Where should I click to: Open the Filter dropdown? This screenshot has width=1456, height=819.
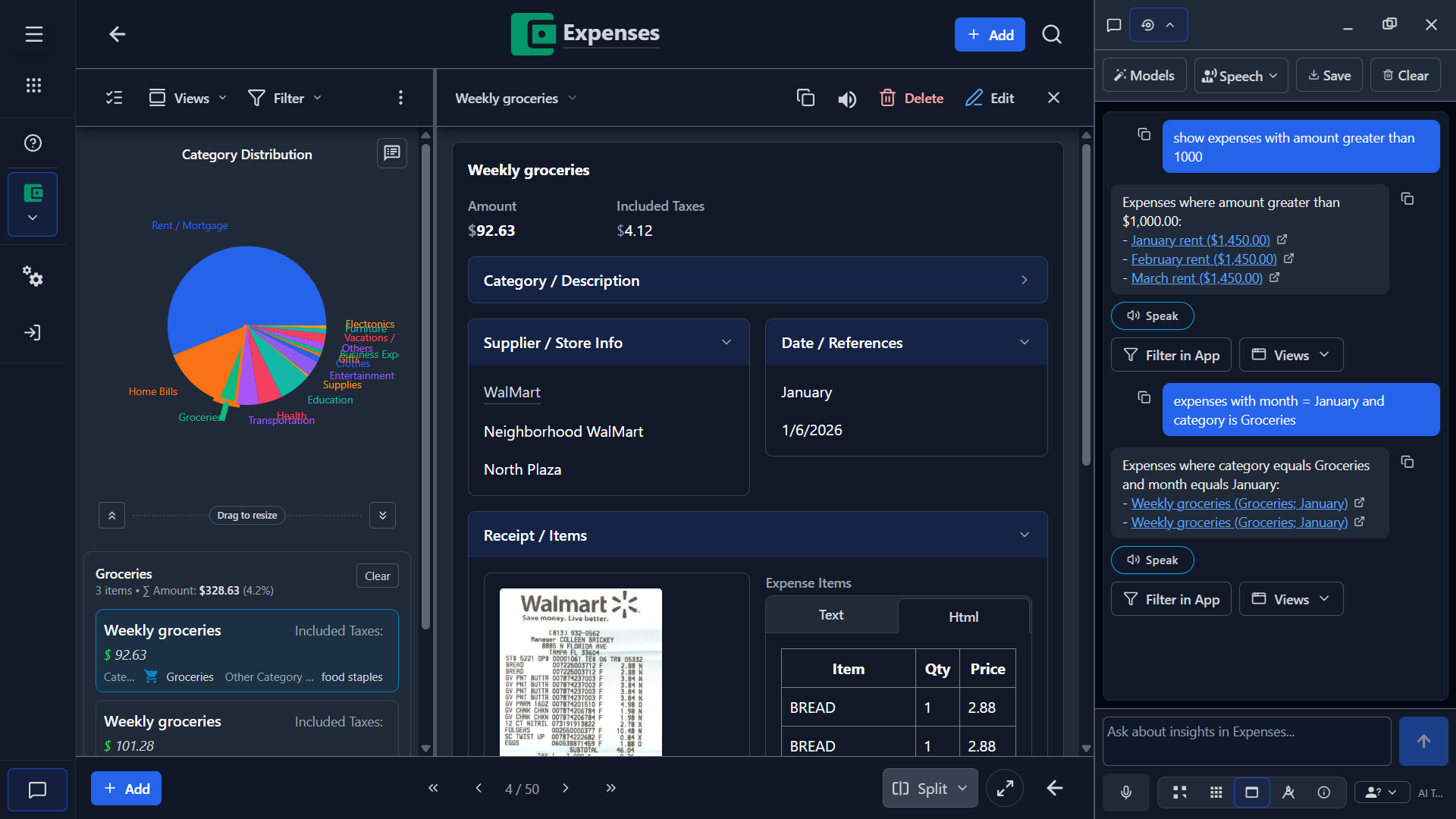(285, 98)
